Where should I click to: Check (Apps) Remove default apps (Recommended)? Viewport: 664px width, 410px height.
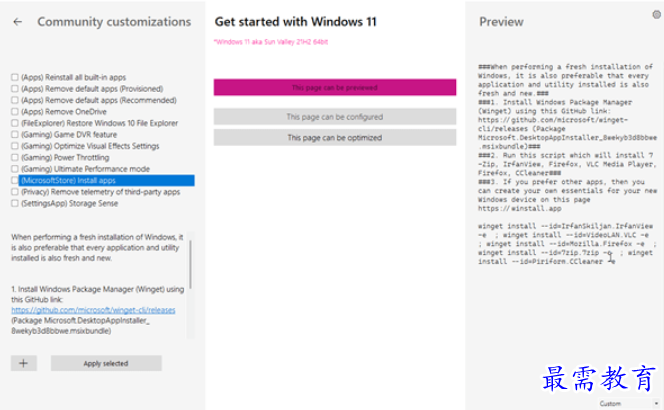click(x=15, y=100)
